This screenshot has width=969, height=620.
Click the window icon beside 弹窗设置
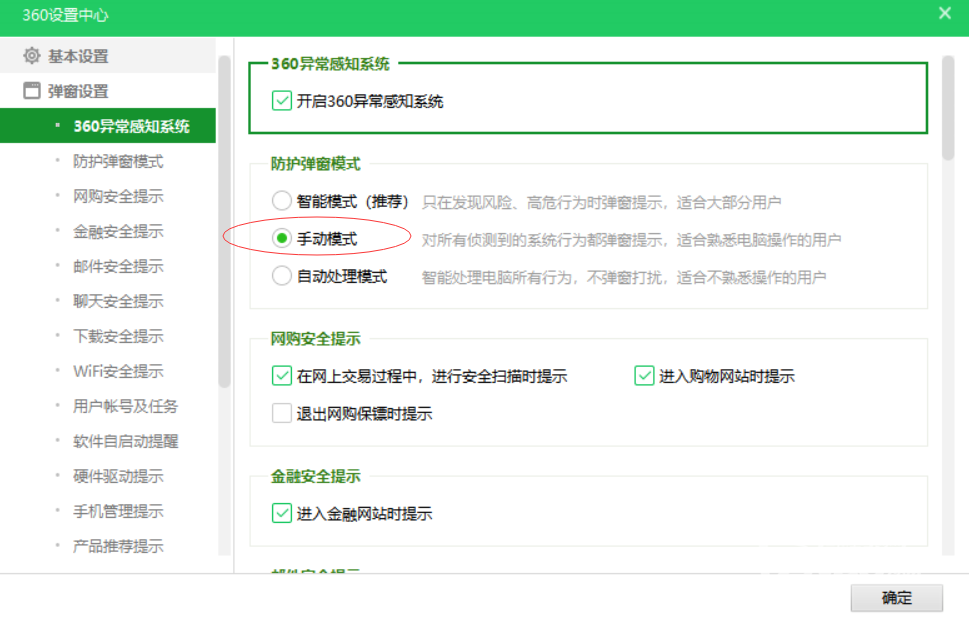point(32,91)
